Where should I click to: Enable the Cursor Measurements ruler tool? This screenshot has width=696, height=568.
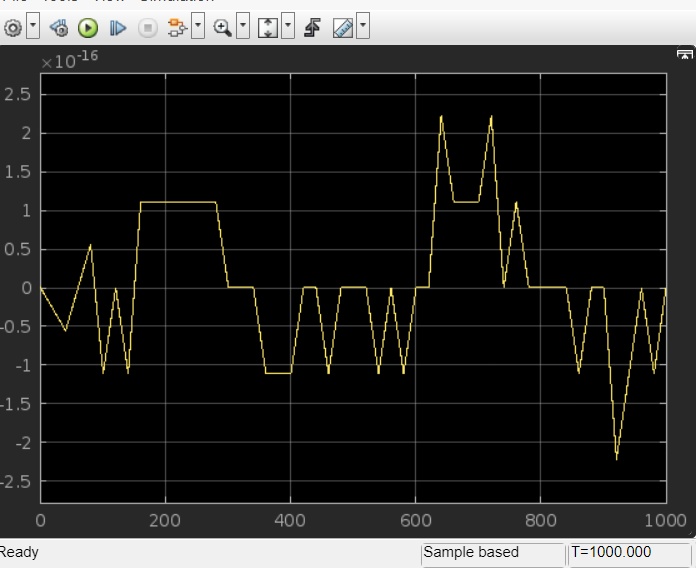click(342, 27)
